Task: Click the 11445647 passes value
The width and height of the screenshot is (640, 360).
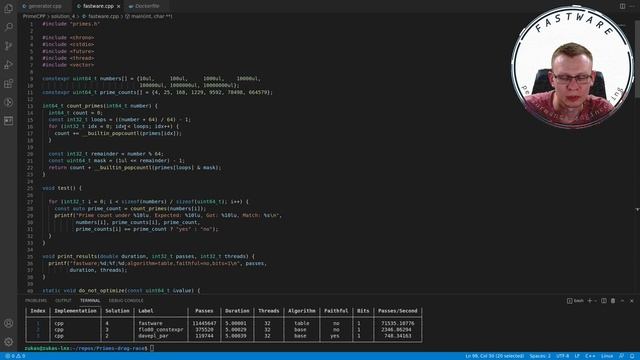Action: tap(204, 323)
